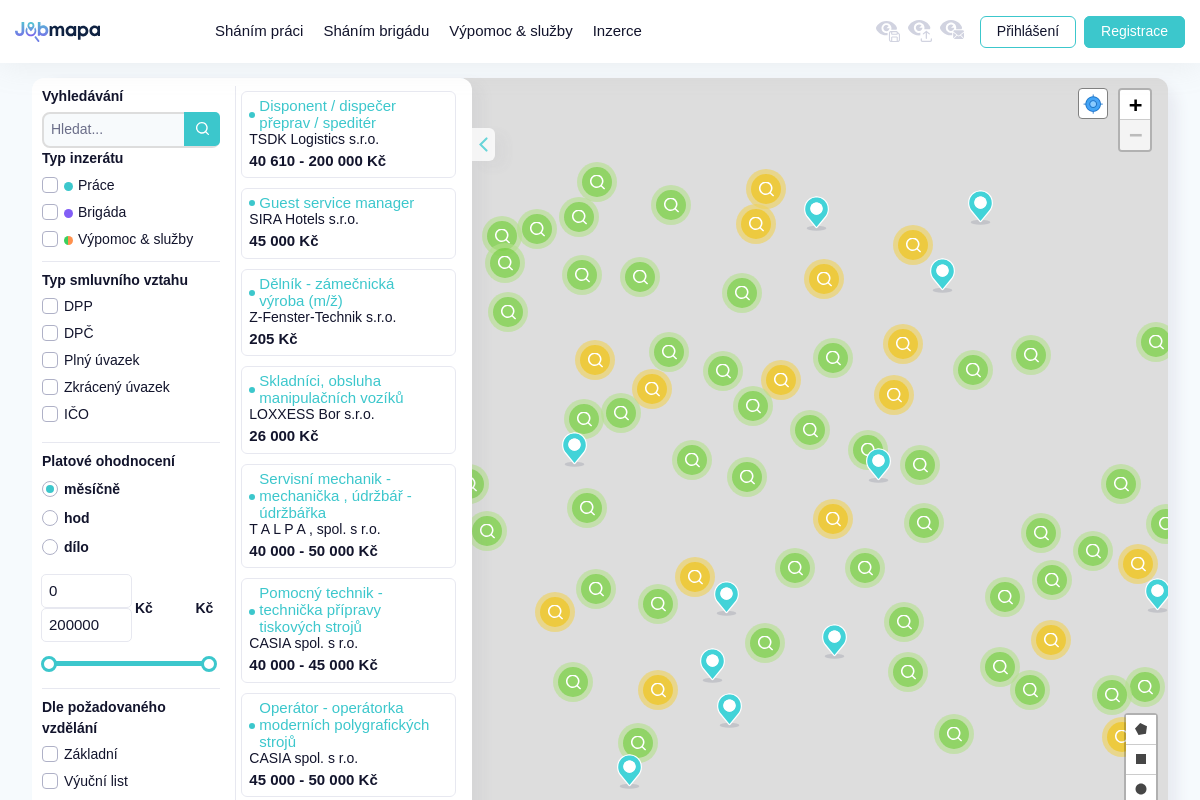Click the Platové ohodnocení heading
The image size is (1200, 800).
coord(108,461)
